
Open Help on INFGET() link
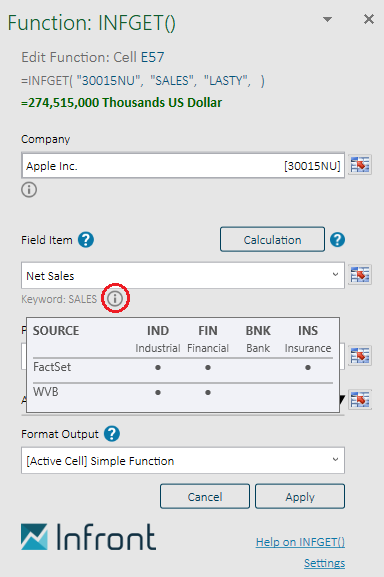coord(300,542)
